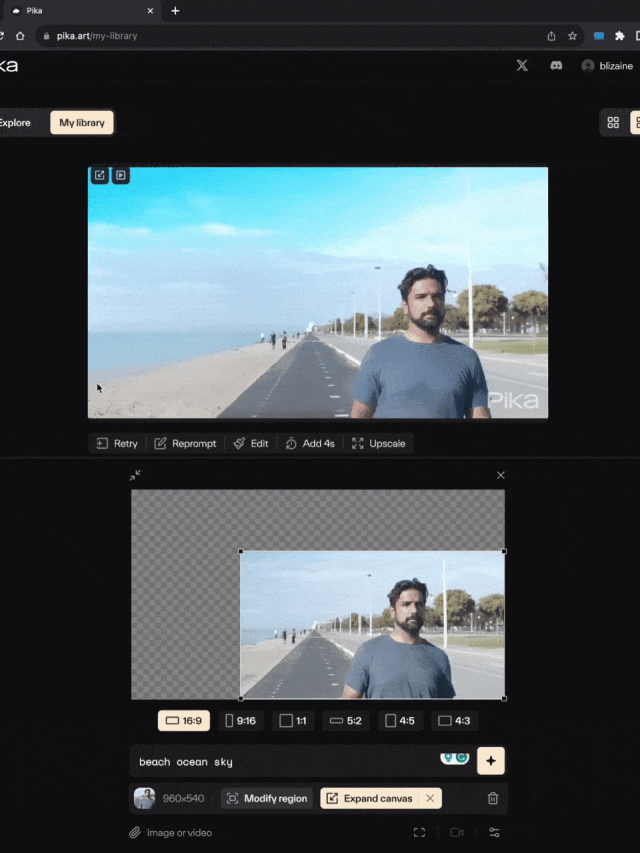
Task: Open the Discord icon link
Action: [x=556, y=65]
